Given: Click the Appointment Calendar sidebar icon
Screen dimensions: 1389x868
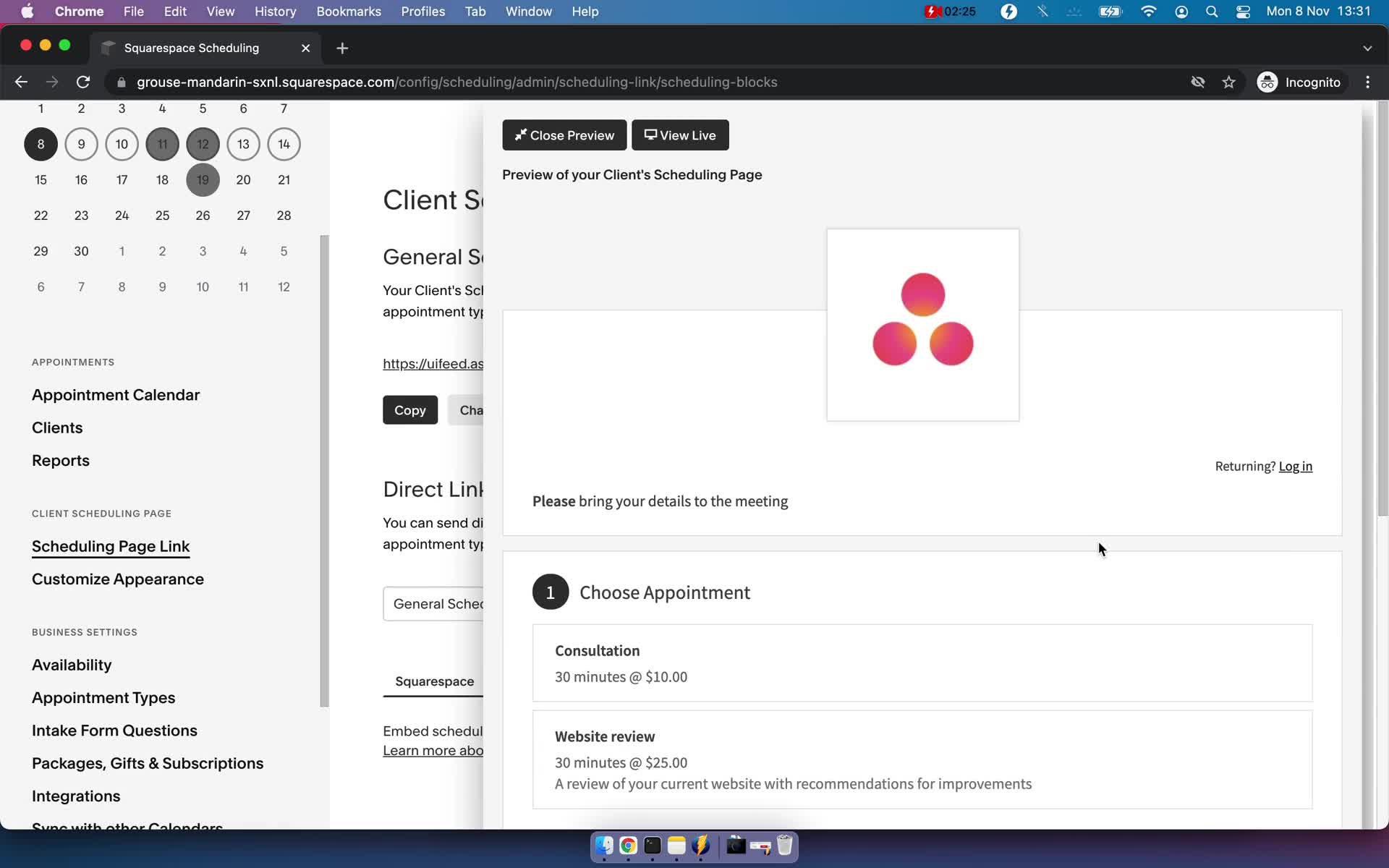Looking at the screenshot, I should pos(116,395).
